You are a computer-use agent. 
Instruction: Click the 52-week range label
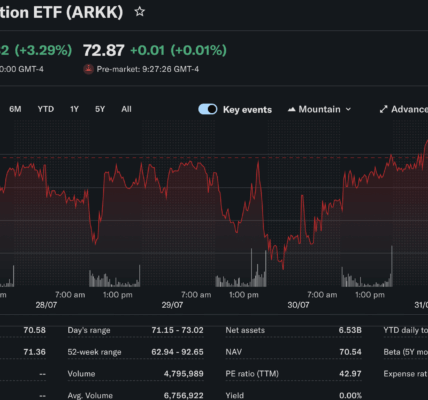[94, 352]
